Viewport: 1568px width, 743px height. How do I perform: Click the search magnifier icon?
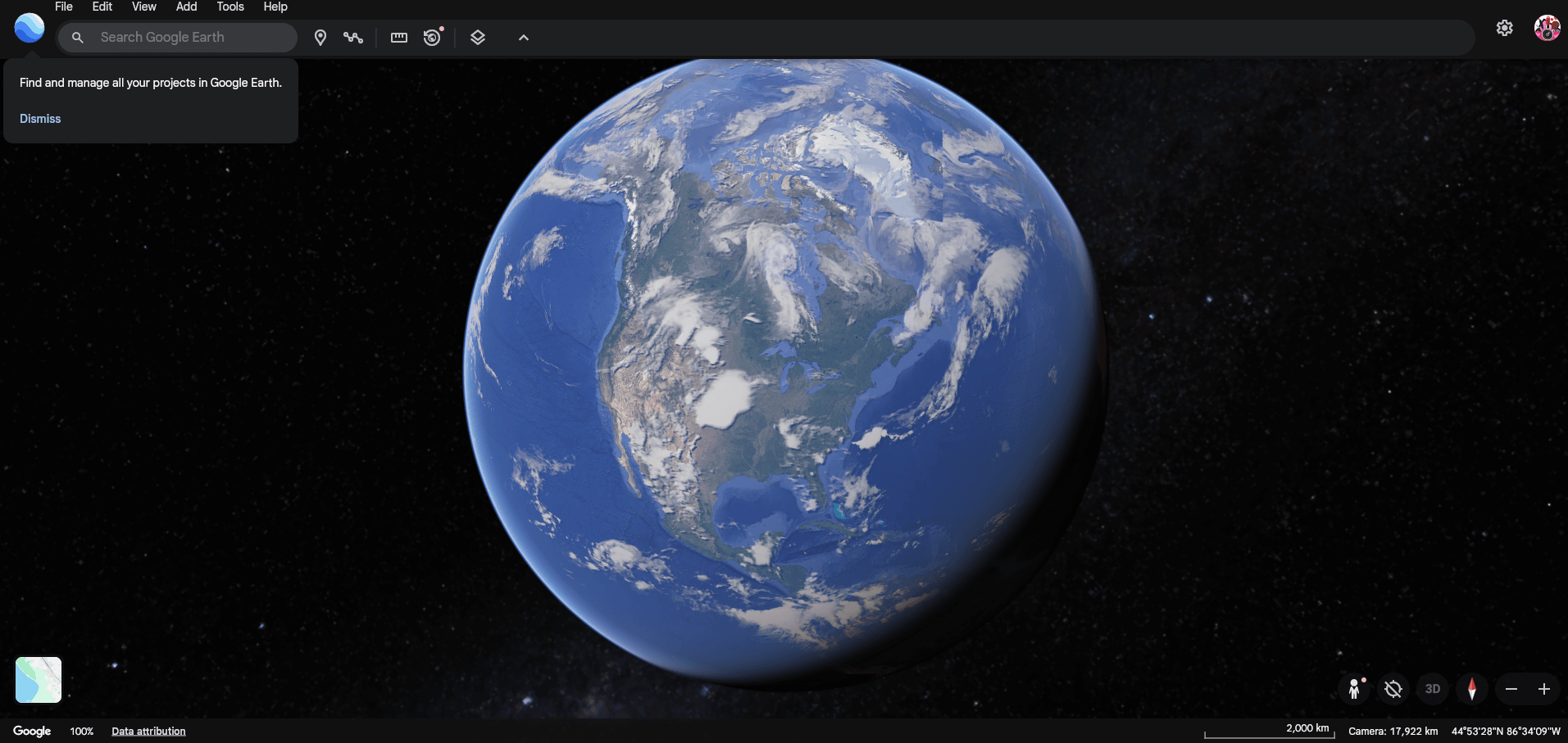point(78,38)
